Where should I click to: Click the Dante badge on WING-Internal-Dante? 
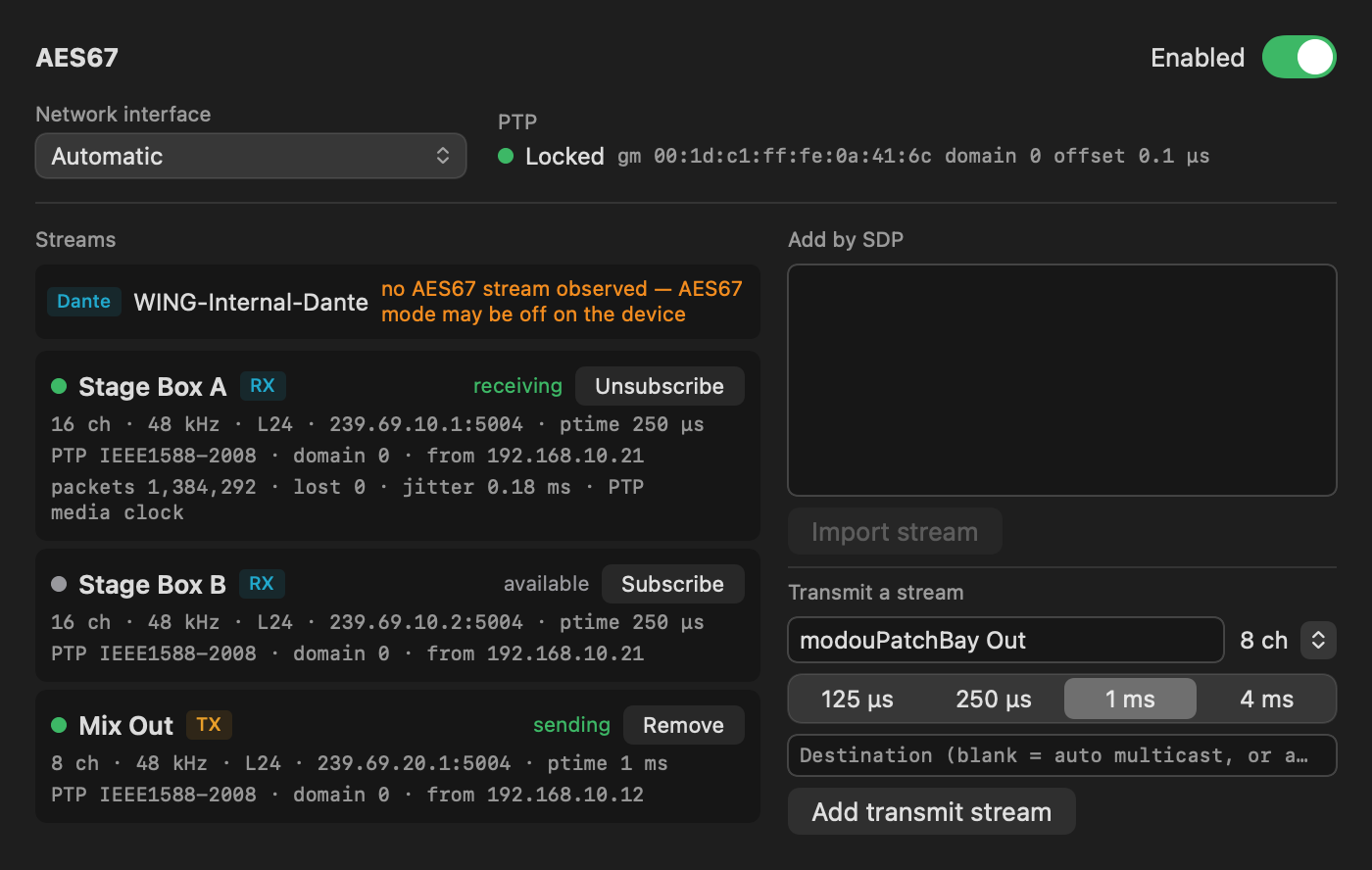(x=84, y=302)
